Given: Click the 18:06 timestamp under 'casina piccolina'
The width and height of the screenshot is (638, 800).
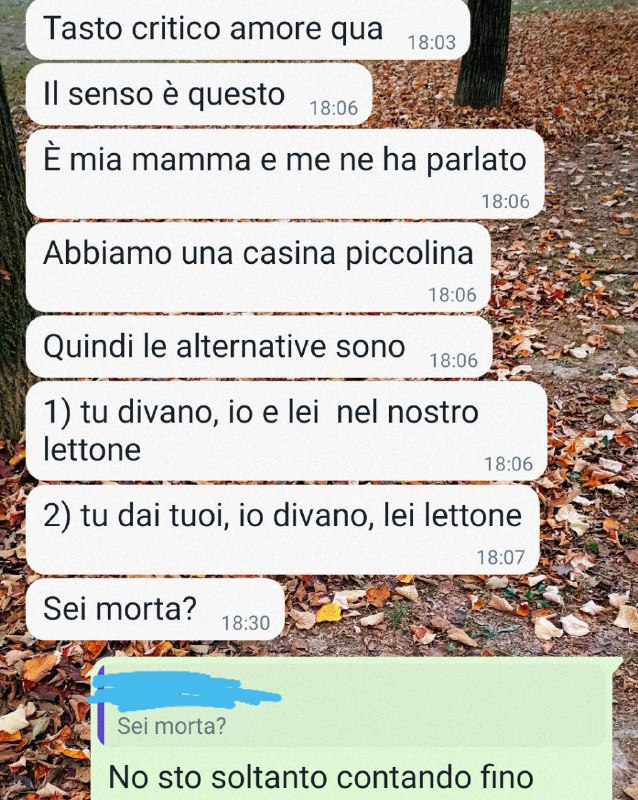Looking at the screenshot, I should [452, 295].
